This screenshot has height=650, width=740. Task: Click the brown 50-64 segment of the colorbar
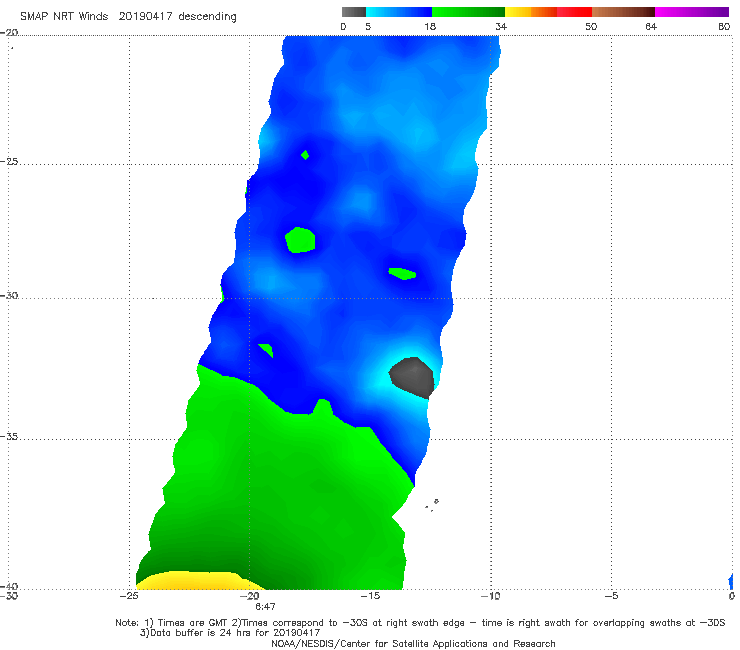coord(623,12)
